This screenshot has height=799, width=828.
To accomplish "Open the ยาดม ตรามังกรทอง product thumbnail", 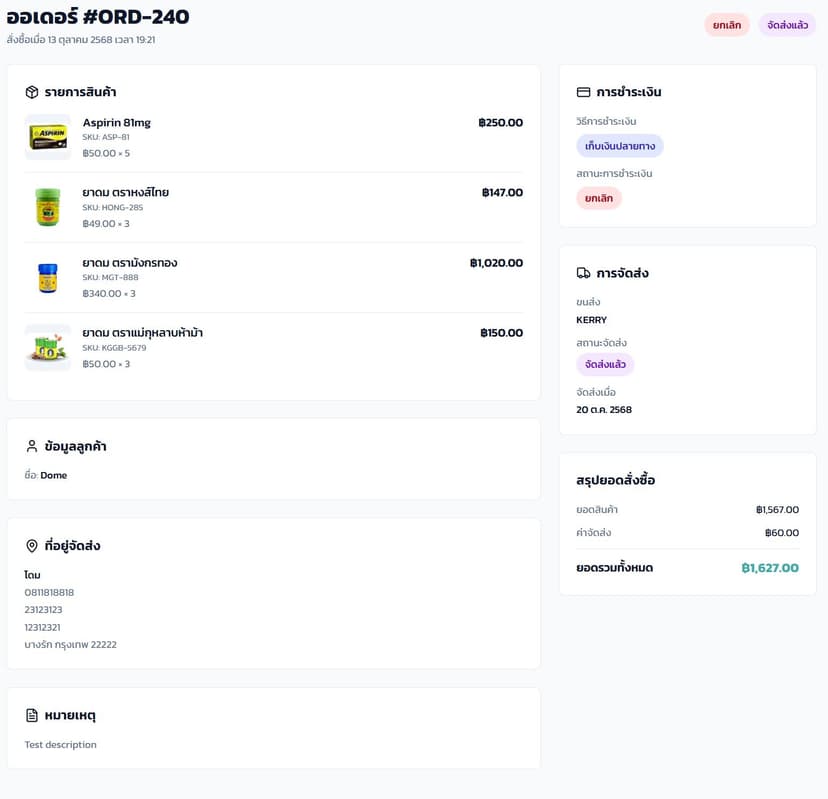I will tap(48, 277).
